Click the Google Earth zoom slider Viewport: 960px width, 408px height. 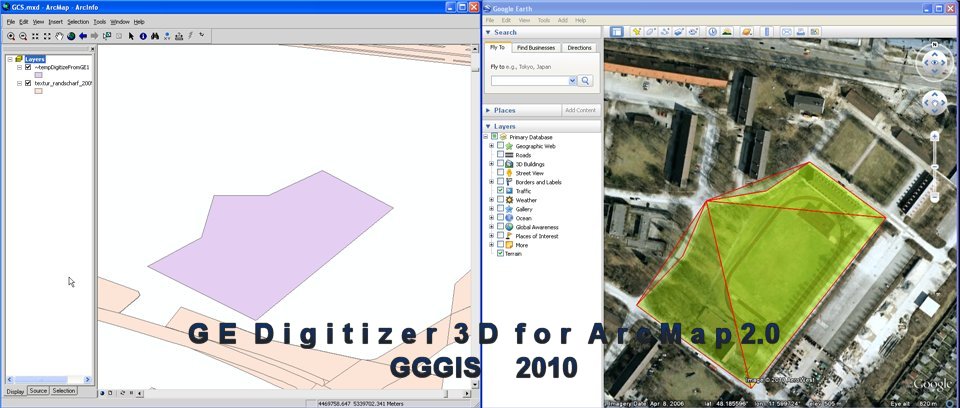click(934, 166)
